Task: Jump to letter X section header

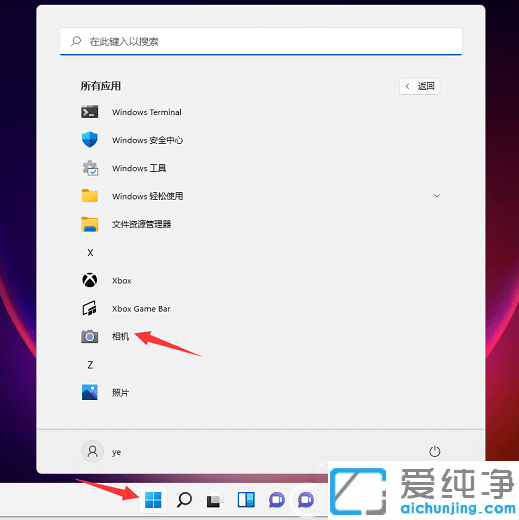Action: point(90,252)
